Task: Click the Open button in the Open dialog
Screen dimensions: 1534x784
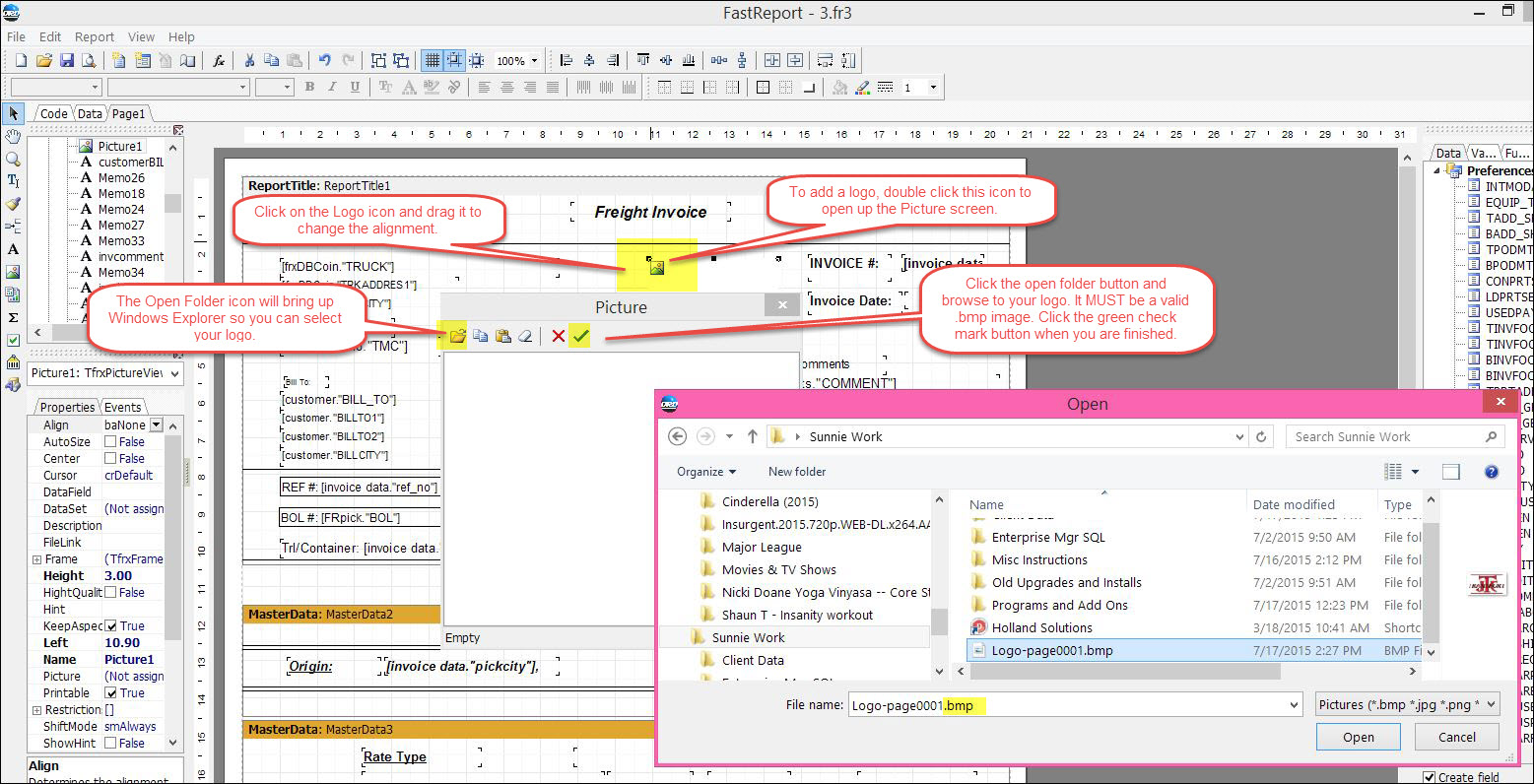Action: 1358,737
